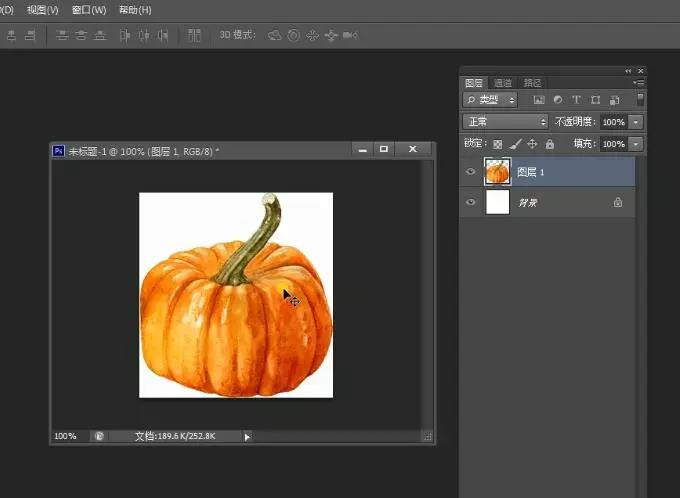Collapse the layers panel with double-arrow icon

628,71
